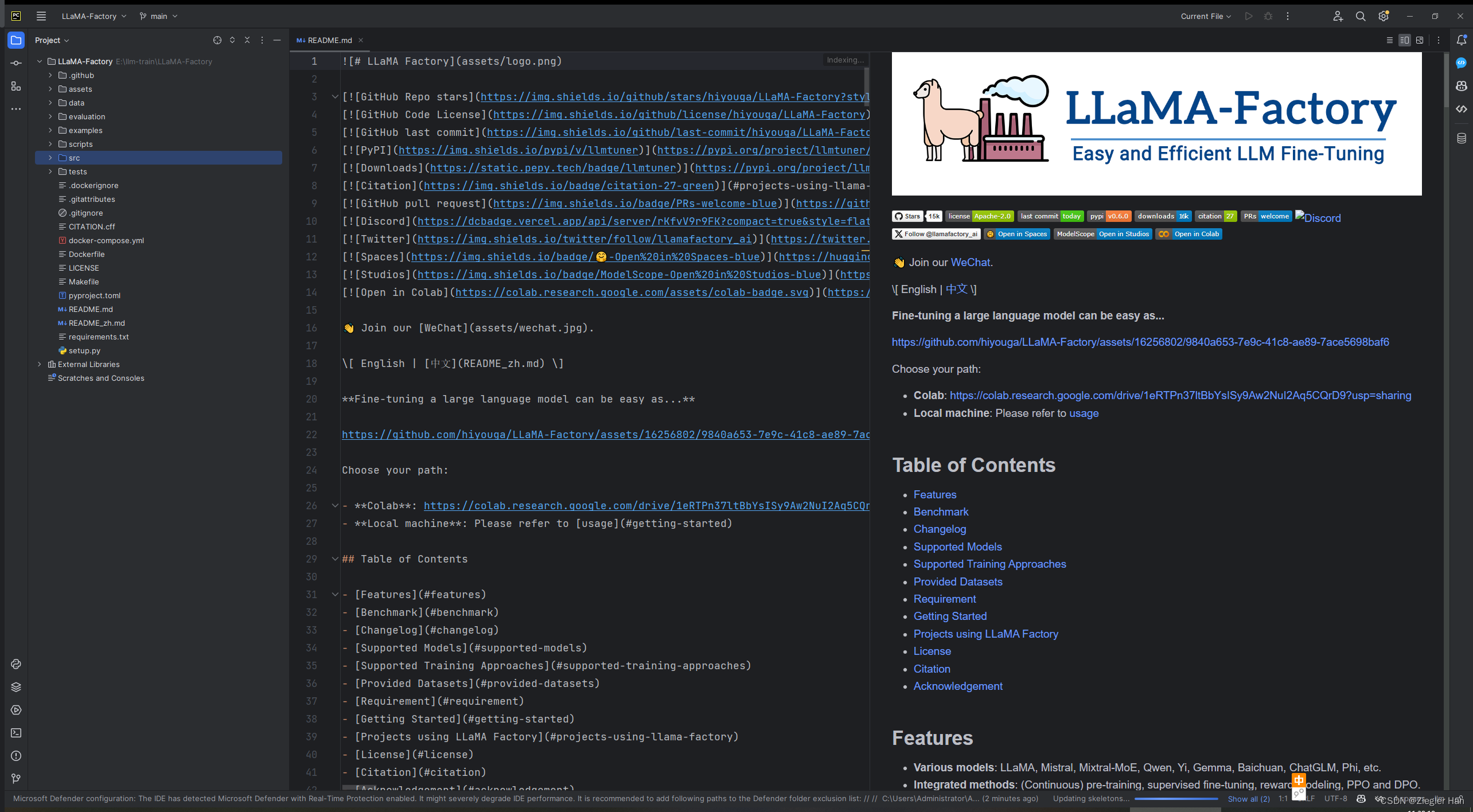Click the Supported Models preview link
The image size is (1473, 812).
click(957, 546)
